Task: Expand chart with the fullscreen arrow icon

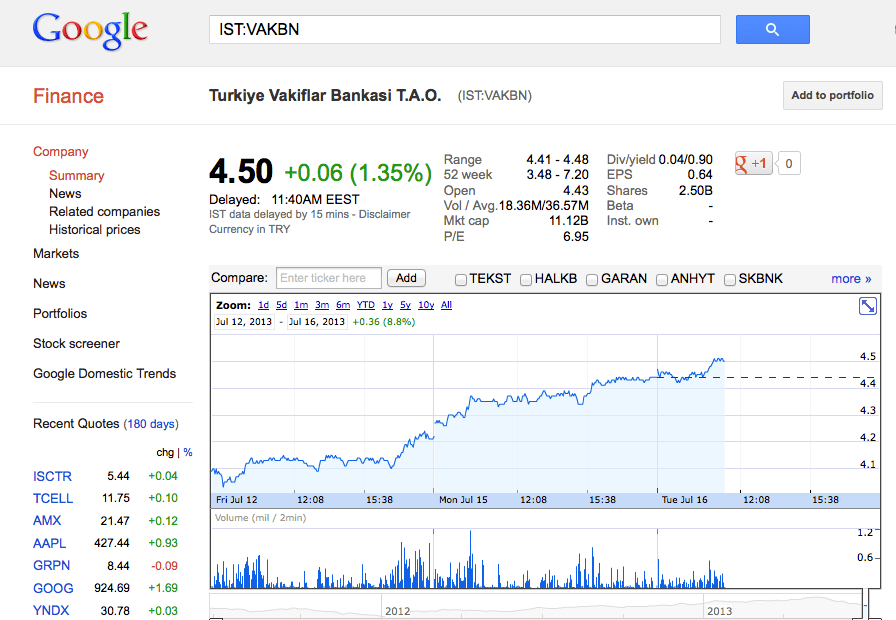Action: click(867, 306)
